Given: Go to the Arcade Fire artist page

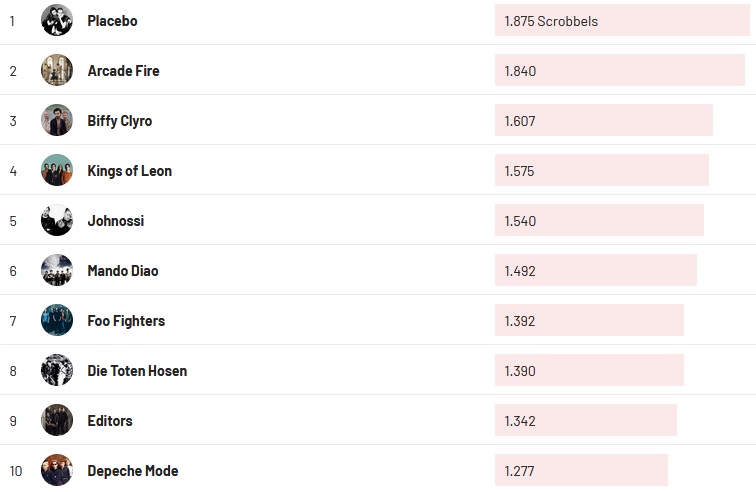Looking at the screenshot, I should point(123,71).
